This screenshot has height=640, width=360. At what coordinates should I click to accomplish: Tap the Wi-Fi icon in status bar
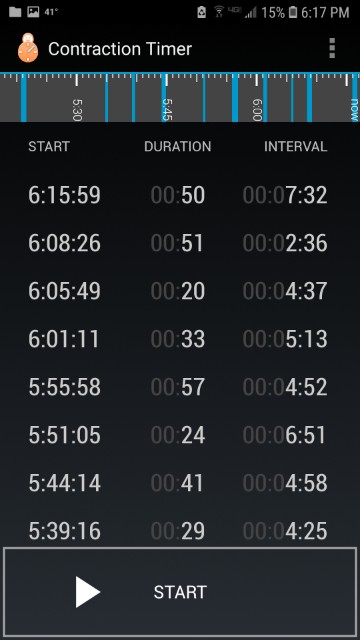tap(219, 13)
